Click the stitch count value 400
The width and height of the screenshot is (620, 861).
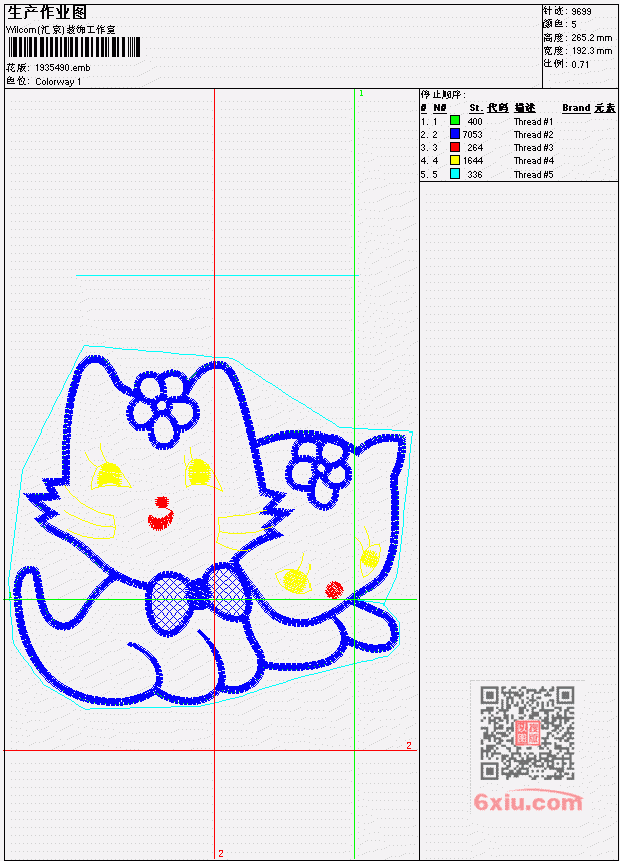pyautogui.click(x=475, y=121)
